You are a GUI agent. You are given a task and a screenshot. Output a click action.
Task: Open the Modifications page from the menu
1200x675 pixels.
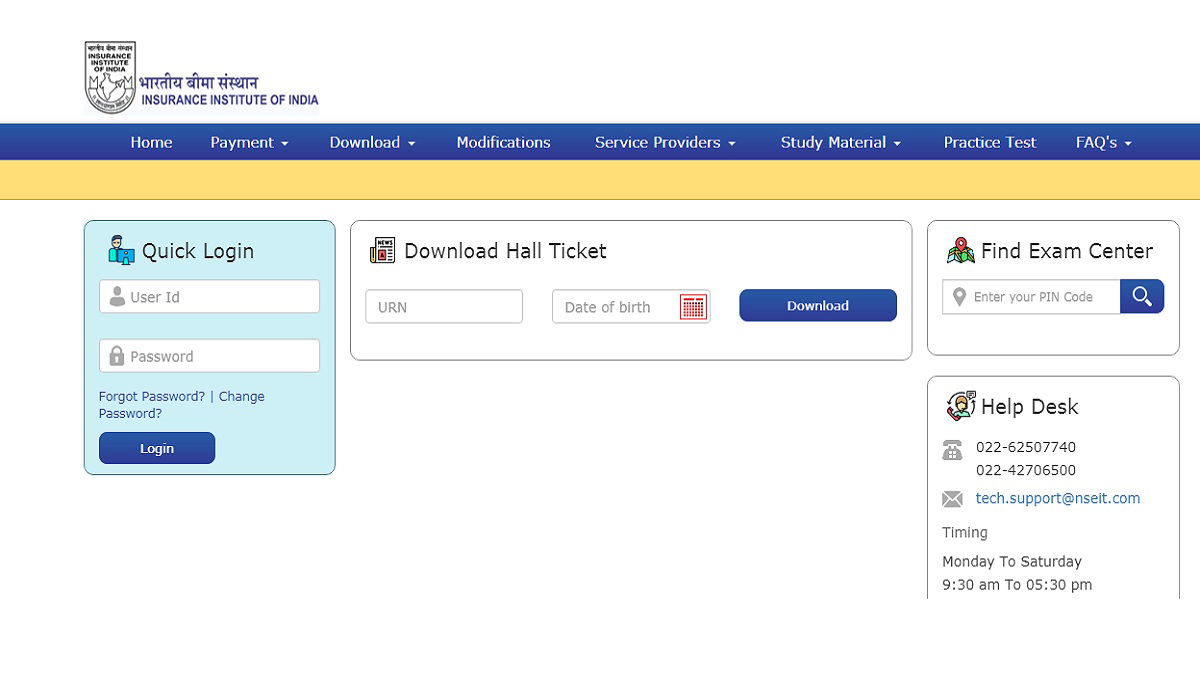pyautogui.click(x=503, y=142)
